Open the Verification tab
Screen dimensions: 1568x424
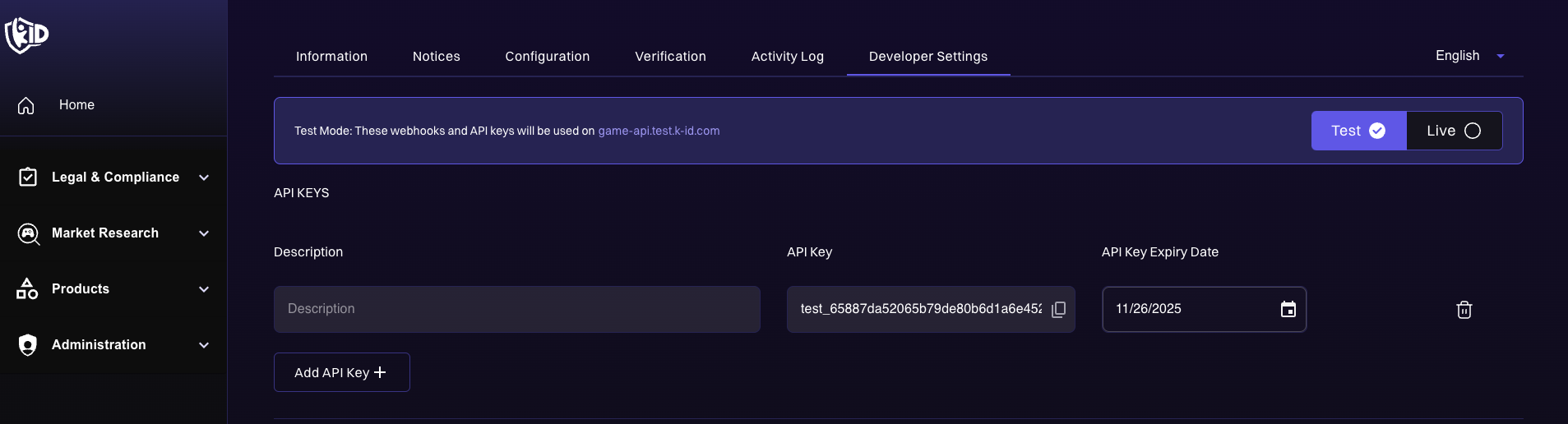coord(670,56)
